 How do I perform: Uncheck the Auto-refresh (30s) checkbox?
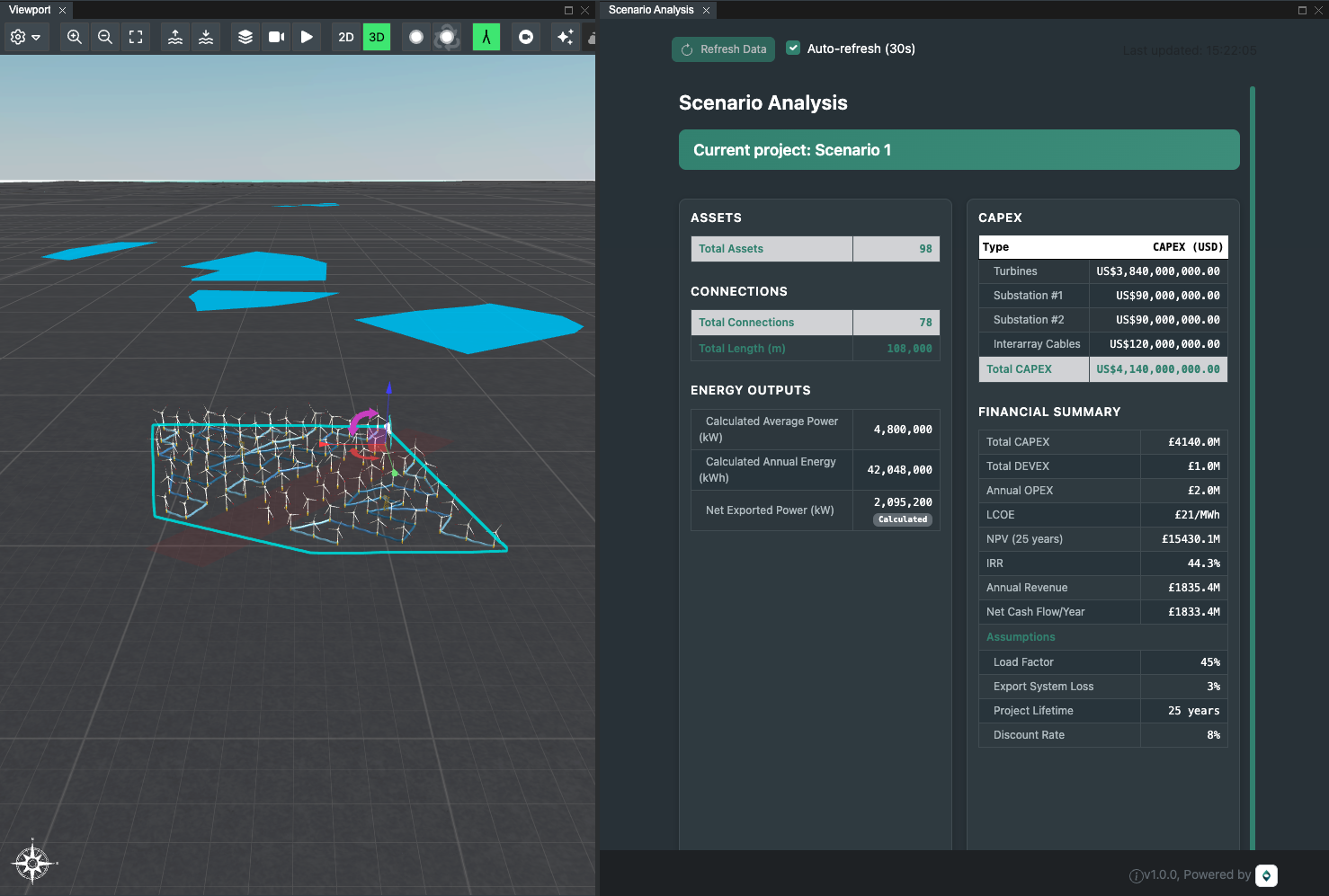(x=793, y=49)
